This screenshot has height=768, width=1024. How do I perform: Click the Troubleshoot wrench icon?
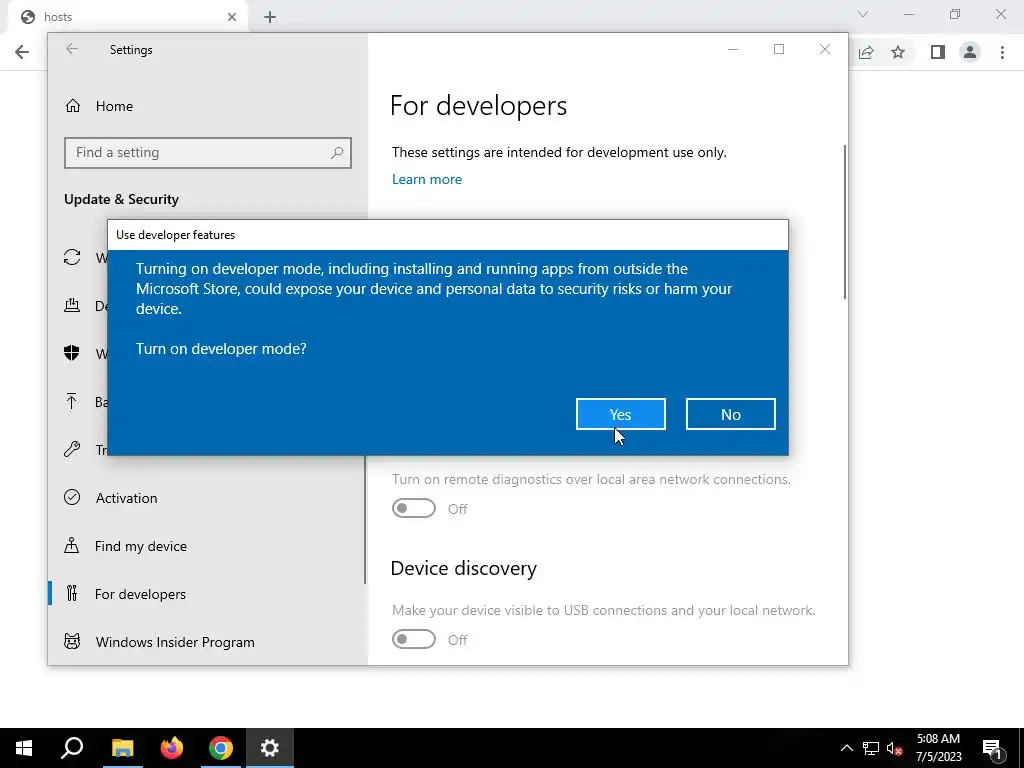point(72,449)
